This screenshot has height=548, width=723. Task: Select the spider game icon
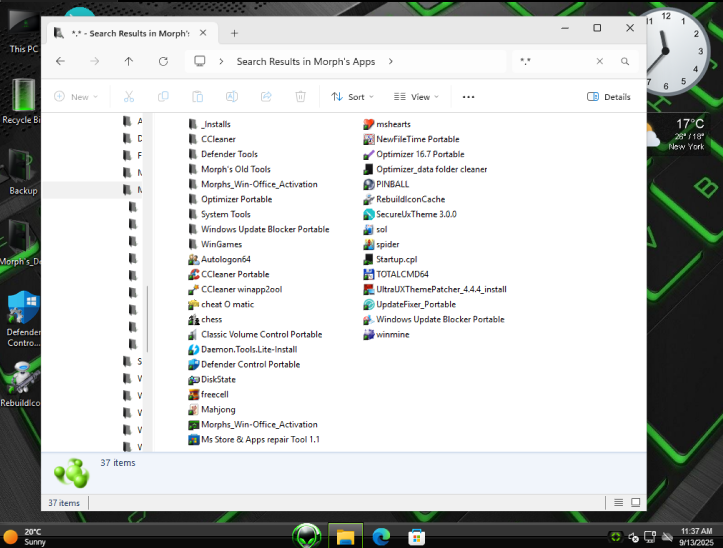tap(368, 244)
